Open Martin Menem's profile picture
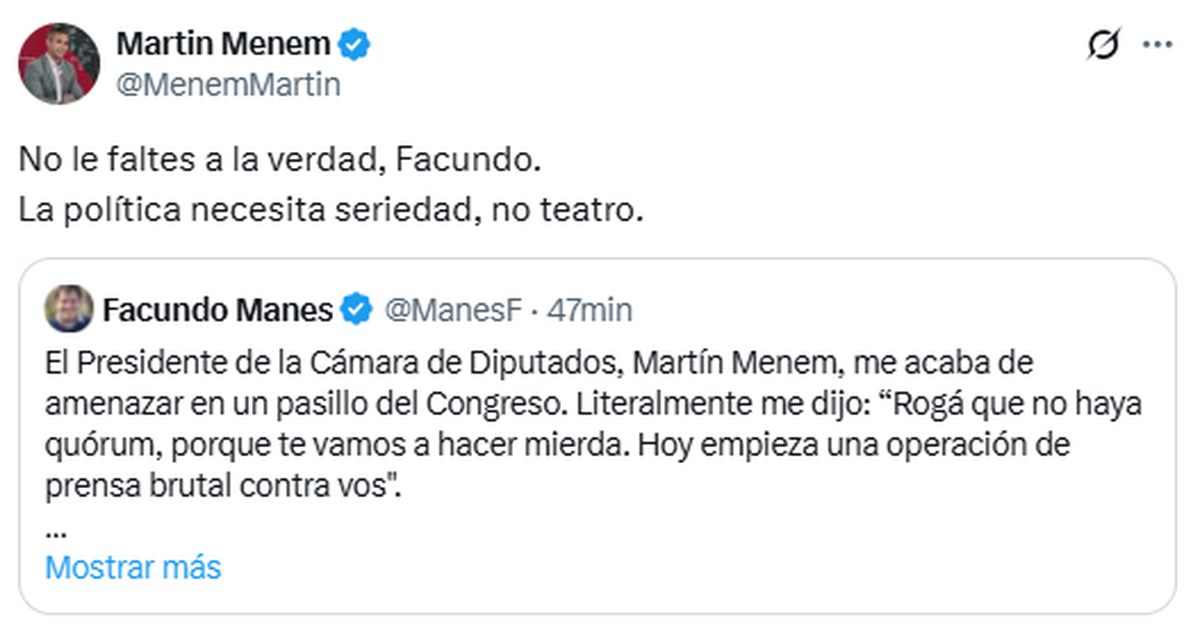 (58, 64)
